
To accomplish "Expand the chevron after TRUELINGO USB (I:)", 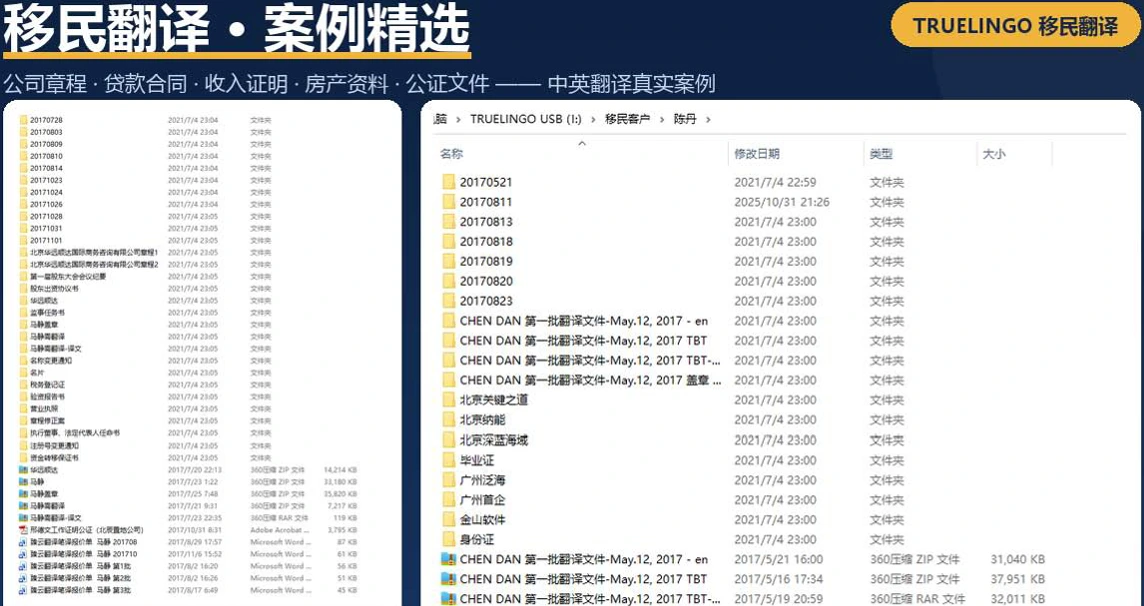I will (593, 119).
